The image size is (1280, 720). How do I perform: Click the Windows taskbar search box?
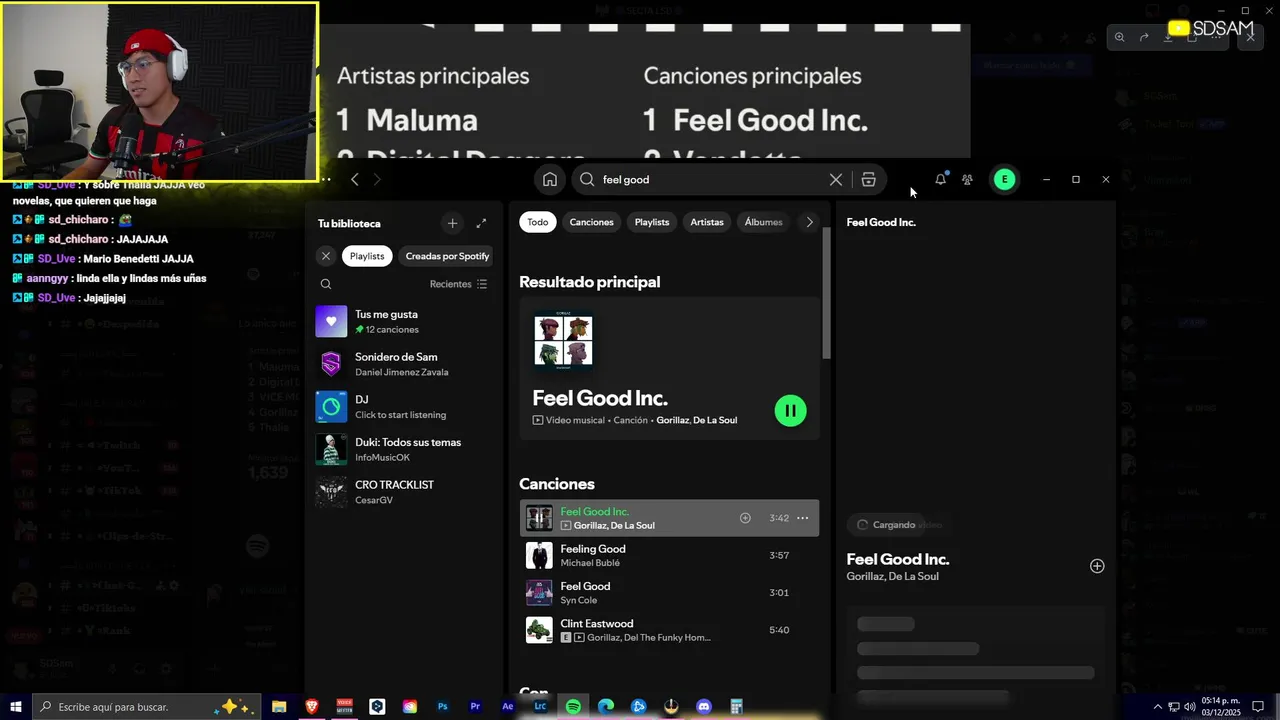pyautogui.click(x=147, y=707)
